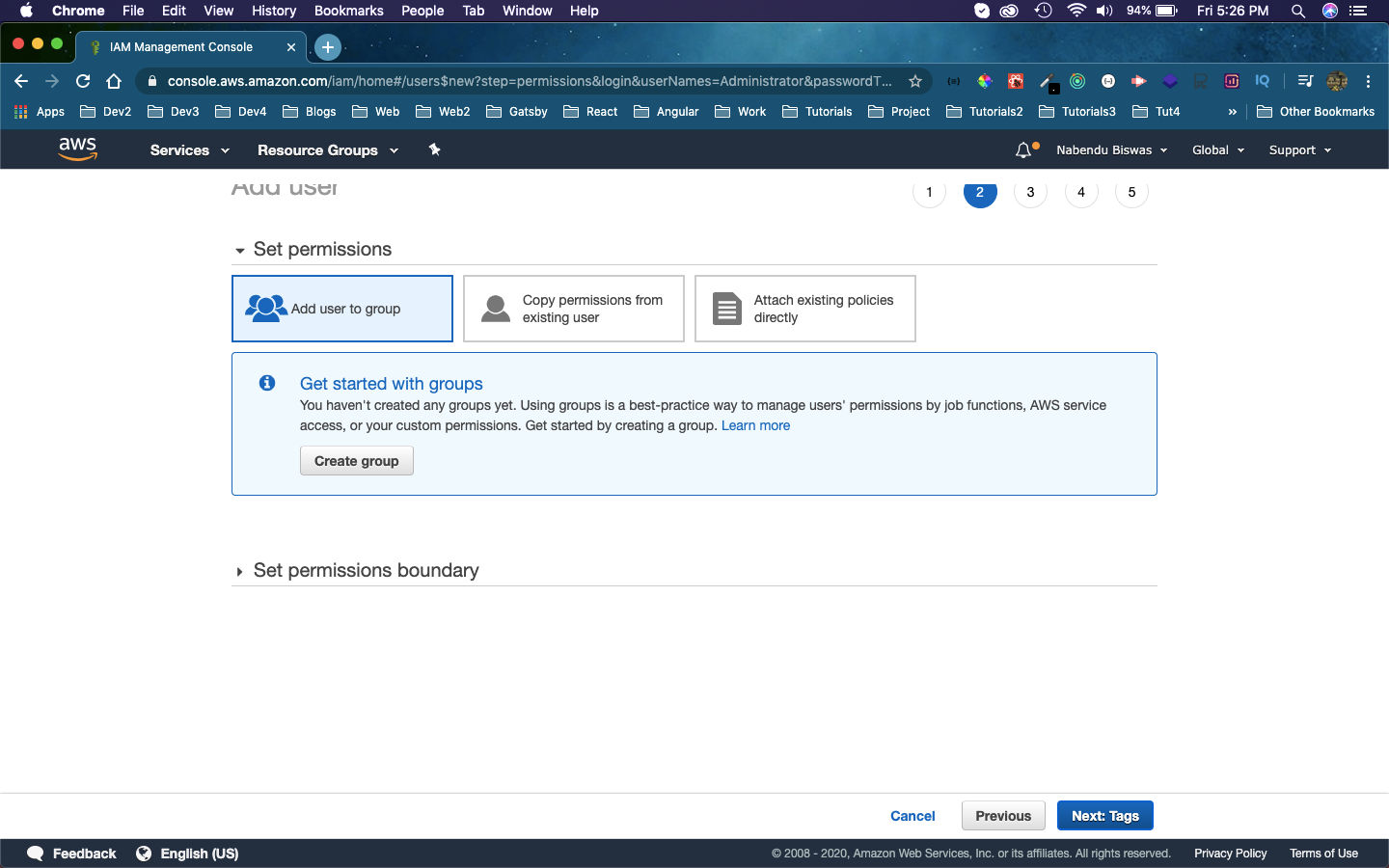Open the AWS notifications bell
This screenshot has height=868, width=1389.
(1023, 150)
